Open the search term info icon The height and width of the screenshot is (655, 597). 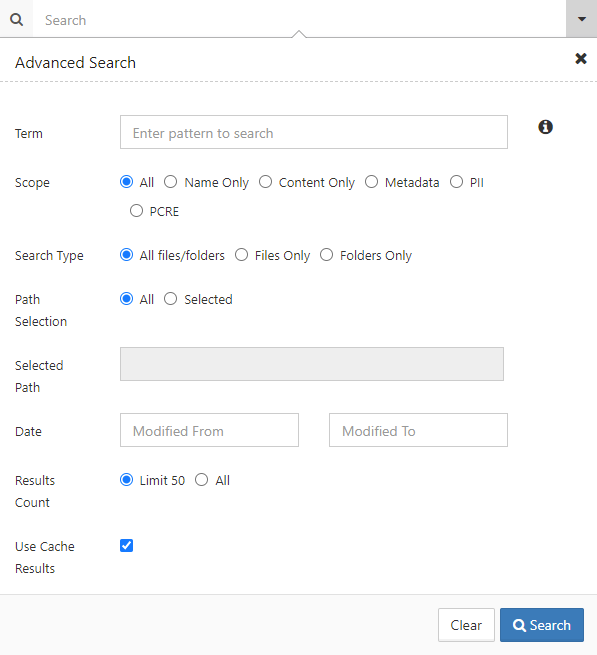pos(545,127)
